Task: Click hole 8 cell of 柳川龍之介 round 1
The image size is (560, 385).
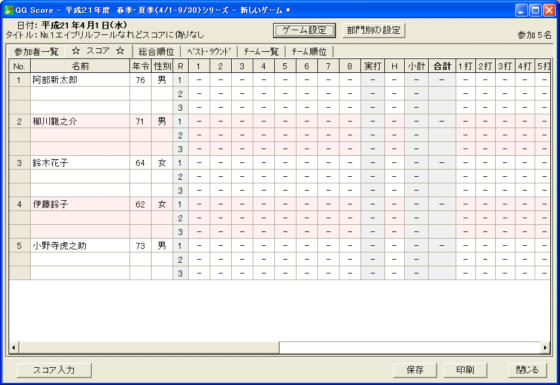Action: (350, 121)
